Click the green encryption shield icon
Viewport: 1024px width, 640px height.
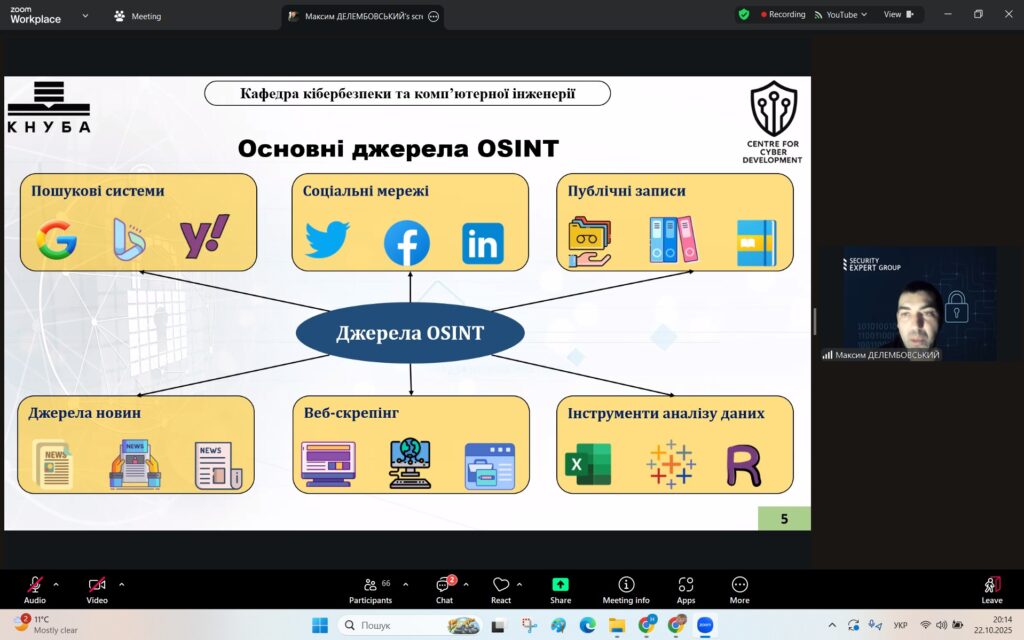(x=744, y=15)
